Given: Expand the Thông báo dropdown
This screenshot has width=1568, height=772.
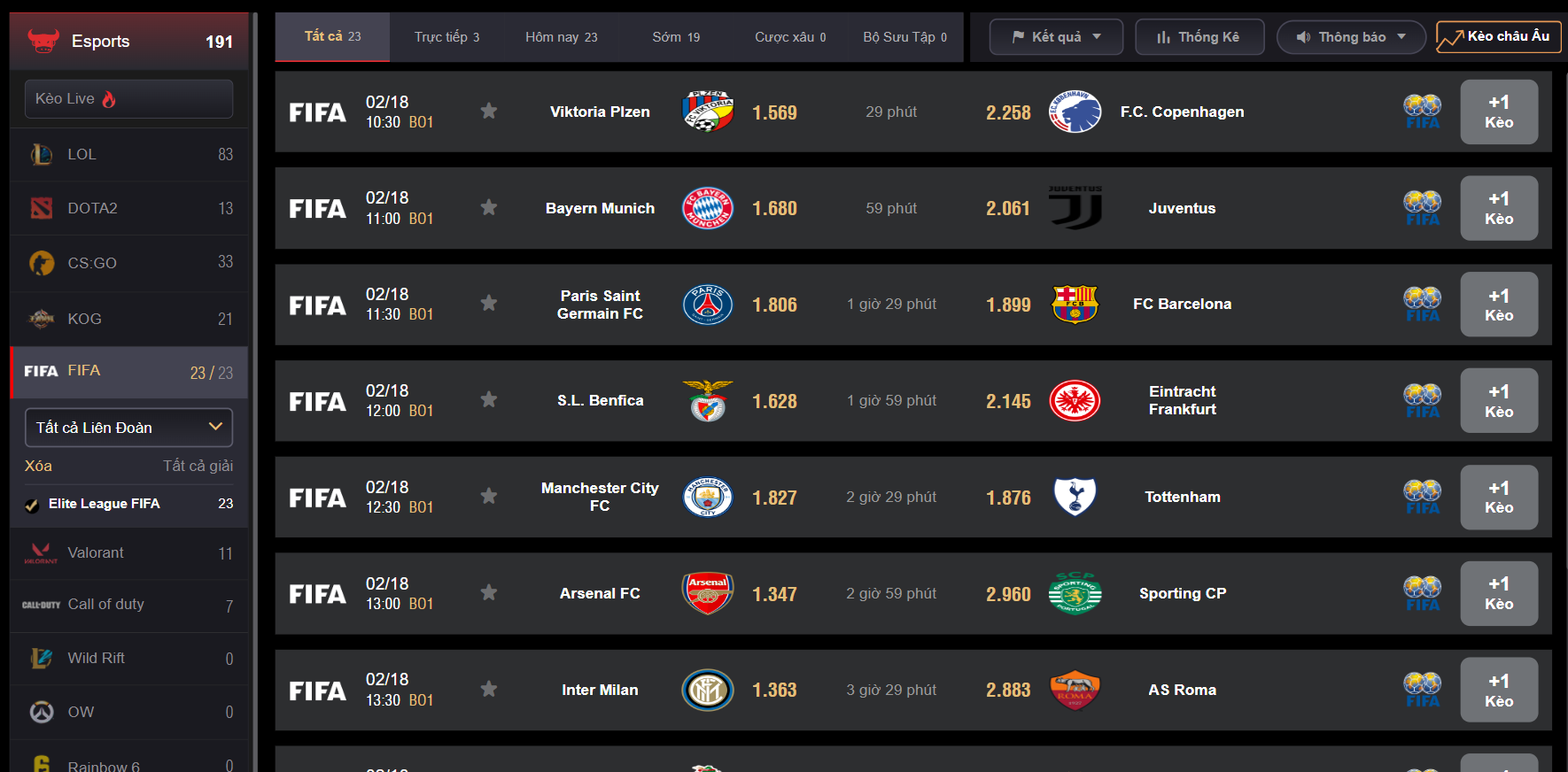Looking at the screenshot, I should [x=1350, y=37].
